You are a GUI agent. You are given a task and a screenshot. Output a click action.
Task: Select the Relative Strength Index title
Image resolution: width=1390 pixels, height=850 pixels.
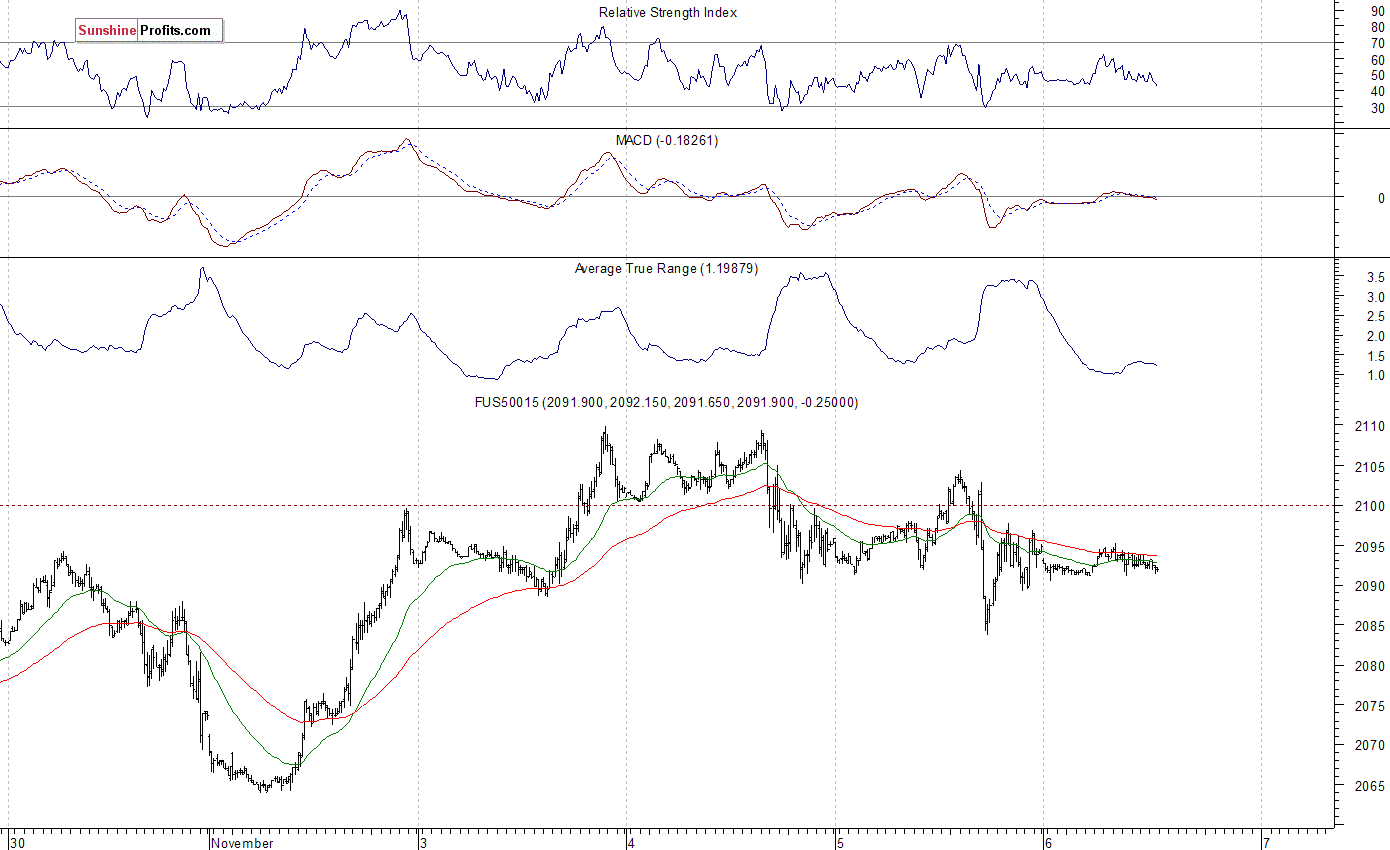click(x=668, y=12)
